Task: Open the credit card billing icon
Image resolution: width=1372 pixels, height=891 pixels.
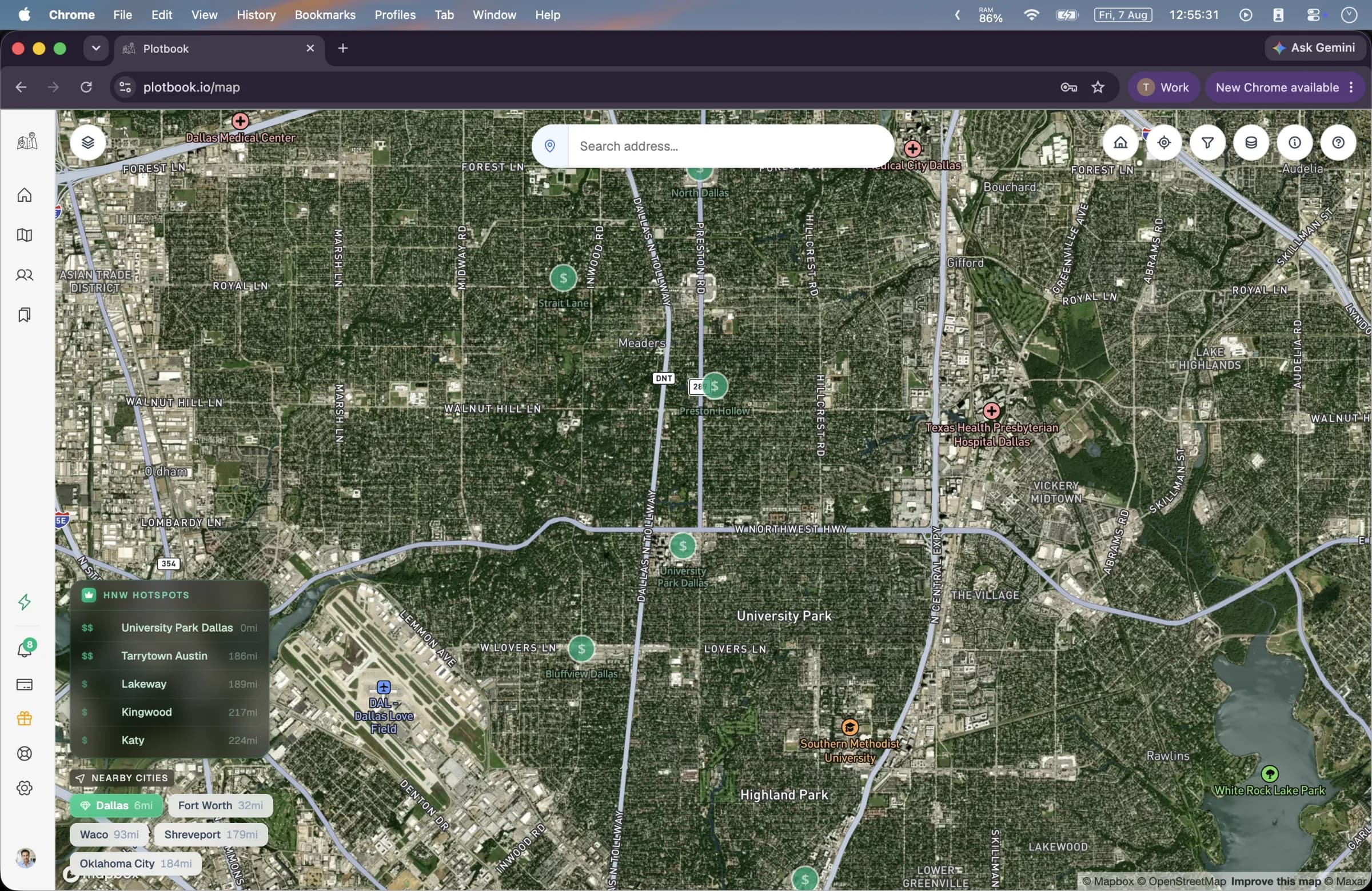Action: click(24, 685)
